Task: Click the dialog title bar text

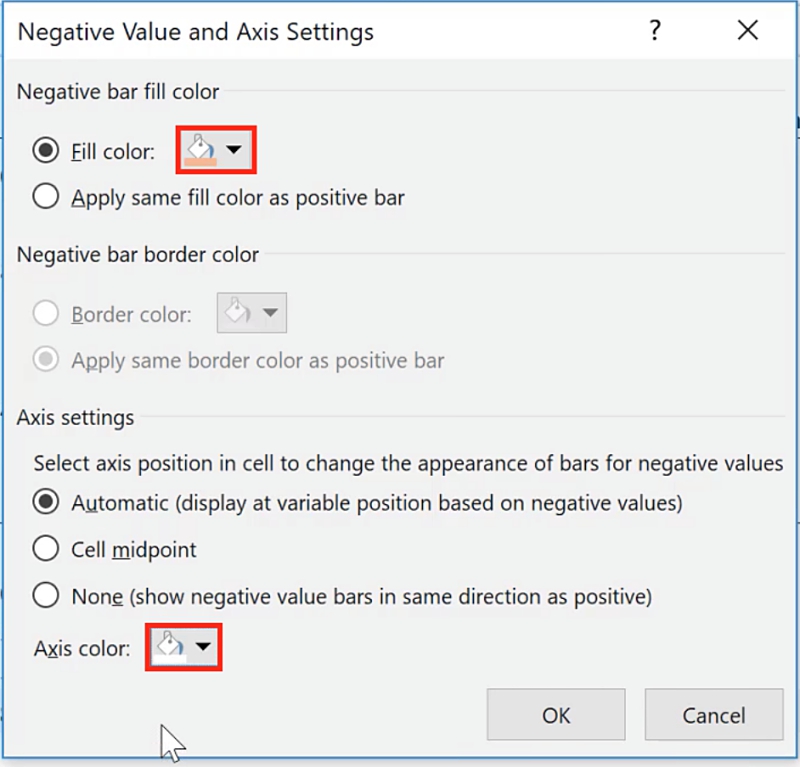Action: [x=196, y=32]
